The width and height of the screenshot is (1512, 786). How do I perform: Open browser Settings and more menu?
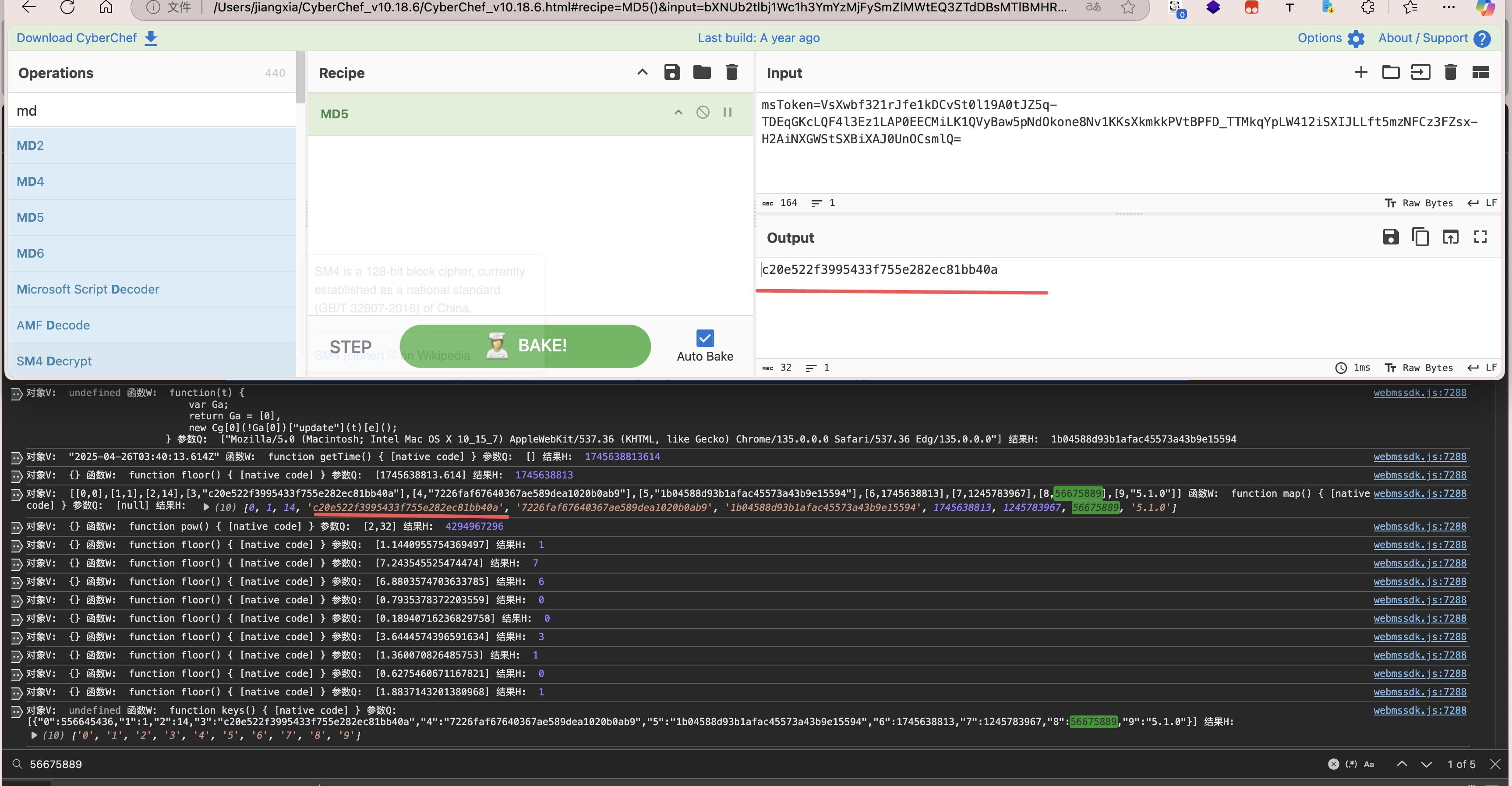point(1448,7)
